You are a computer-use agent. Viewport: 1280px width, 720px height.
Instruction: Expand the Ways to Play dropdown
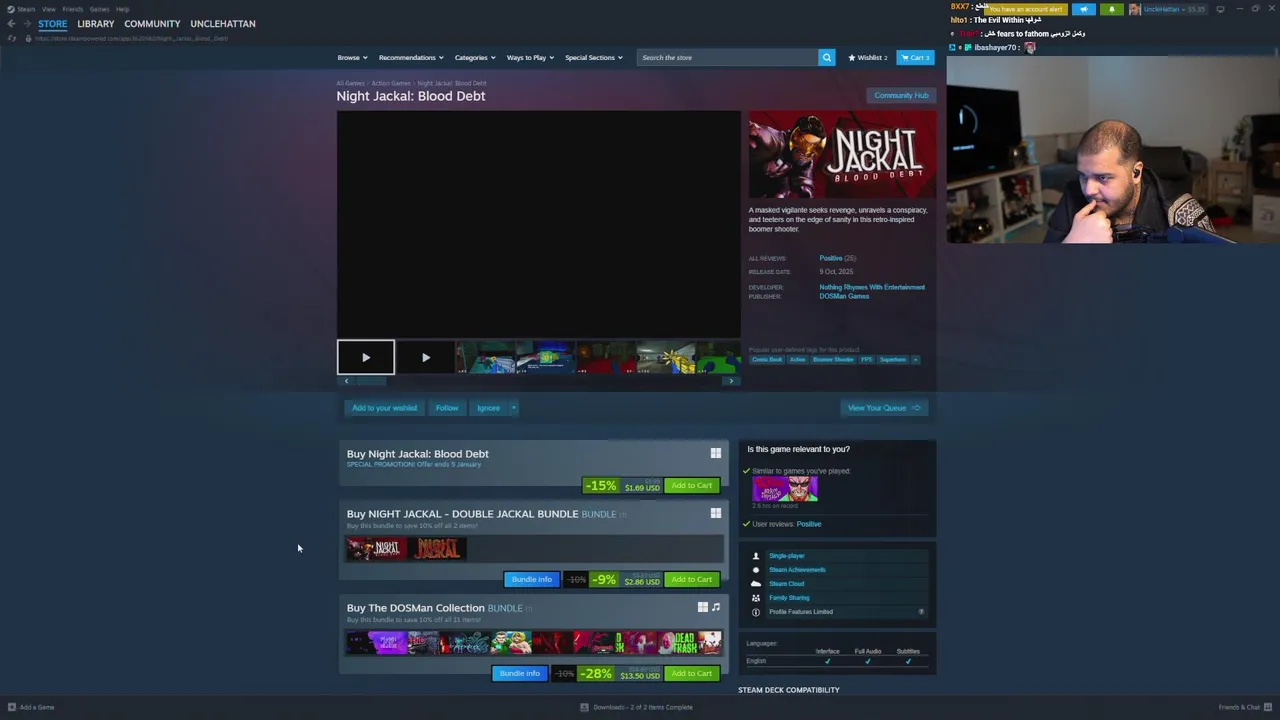pyautogui.click(x=530, y=57)
